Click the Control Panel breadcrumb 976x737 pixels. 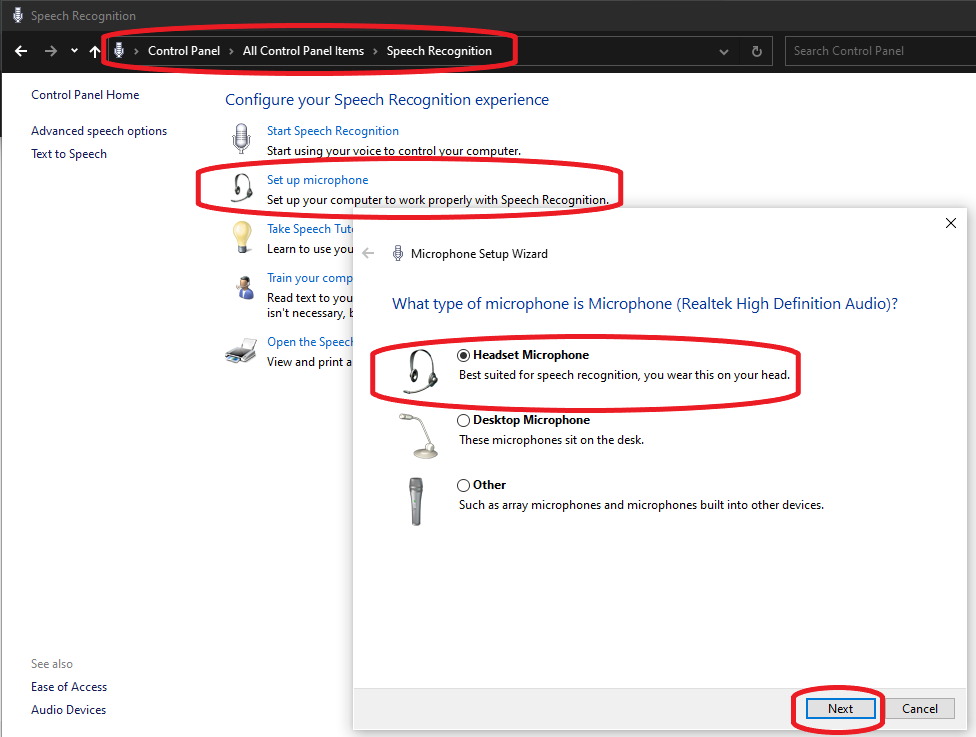coord(184,51)
